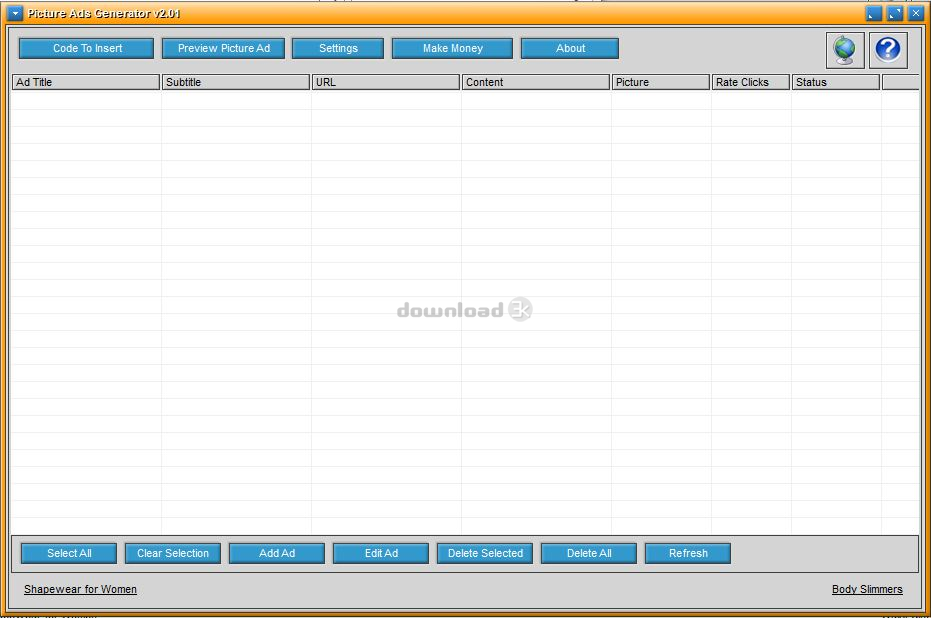Screen dimensions: 931x618
Task: Open the Settings panel
Action: click(338, 48)
